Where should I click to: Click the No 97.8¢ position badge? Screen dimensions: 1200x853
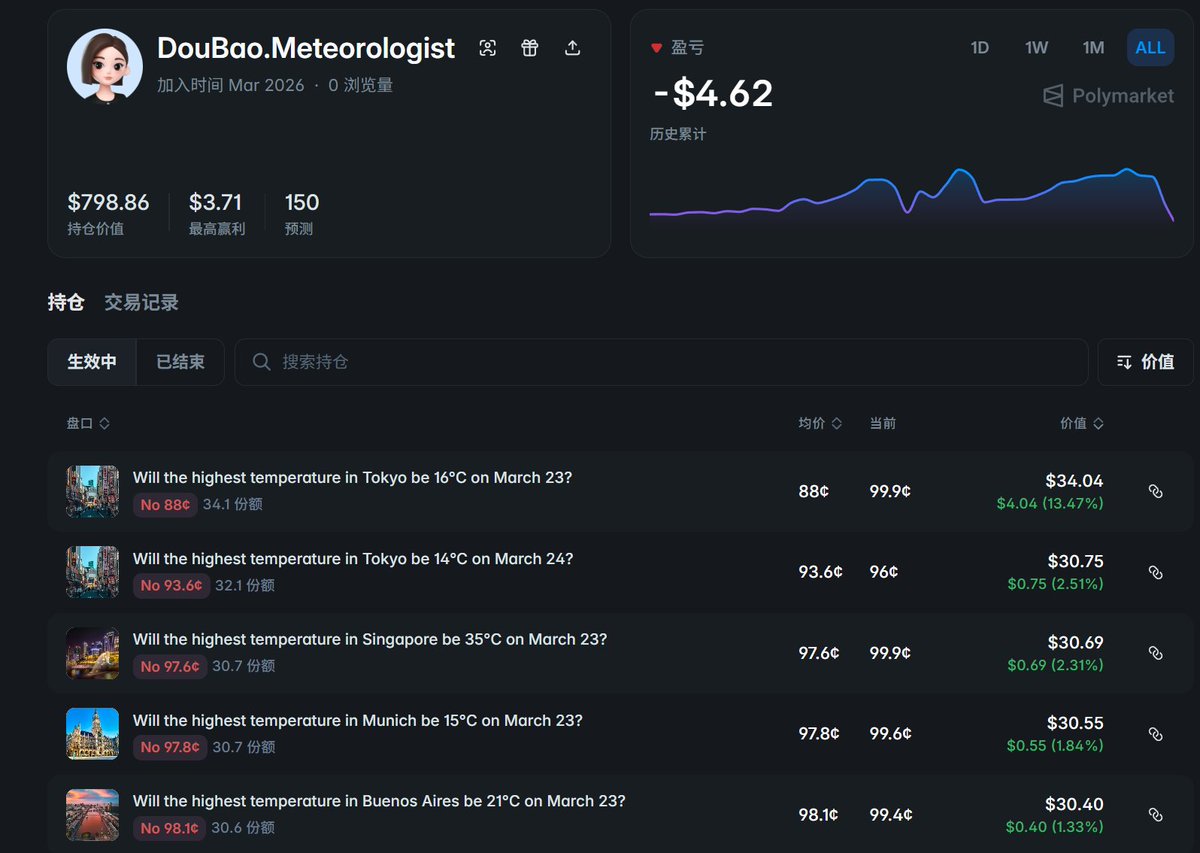170,748
